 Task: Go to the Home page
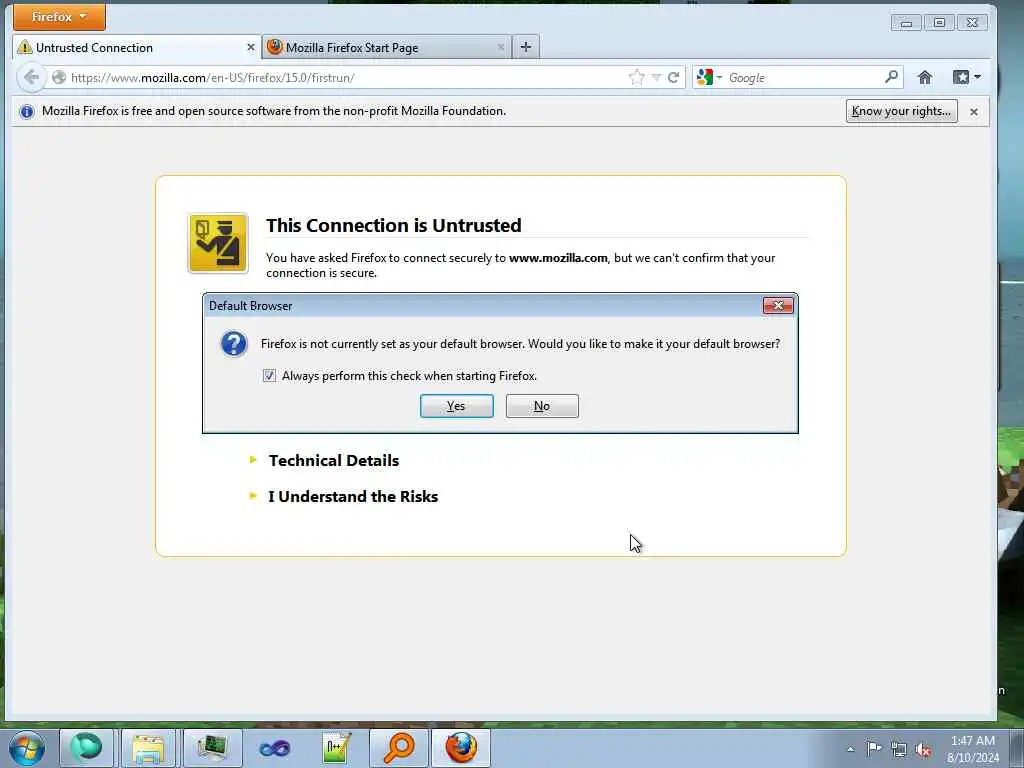click(925, 78)
